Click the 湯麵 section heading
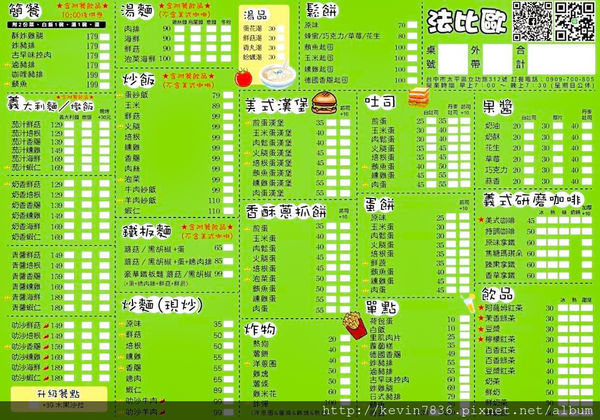600x420 pixels. tap(137, 11)
